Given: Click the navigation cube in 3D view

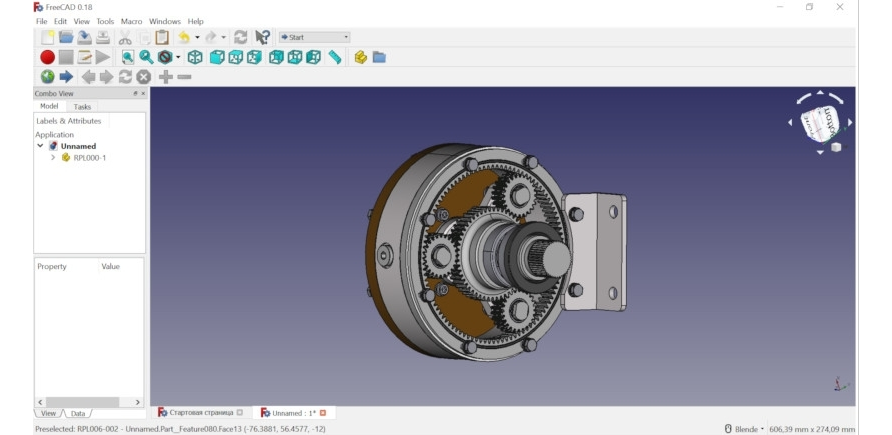Looking at the screenshot, I should tap(819, 122).
